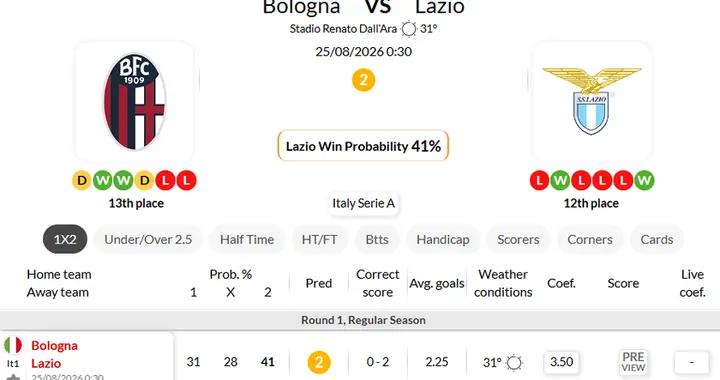
Task: Click the PRE VIEW button
Action: [633, 362]
